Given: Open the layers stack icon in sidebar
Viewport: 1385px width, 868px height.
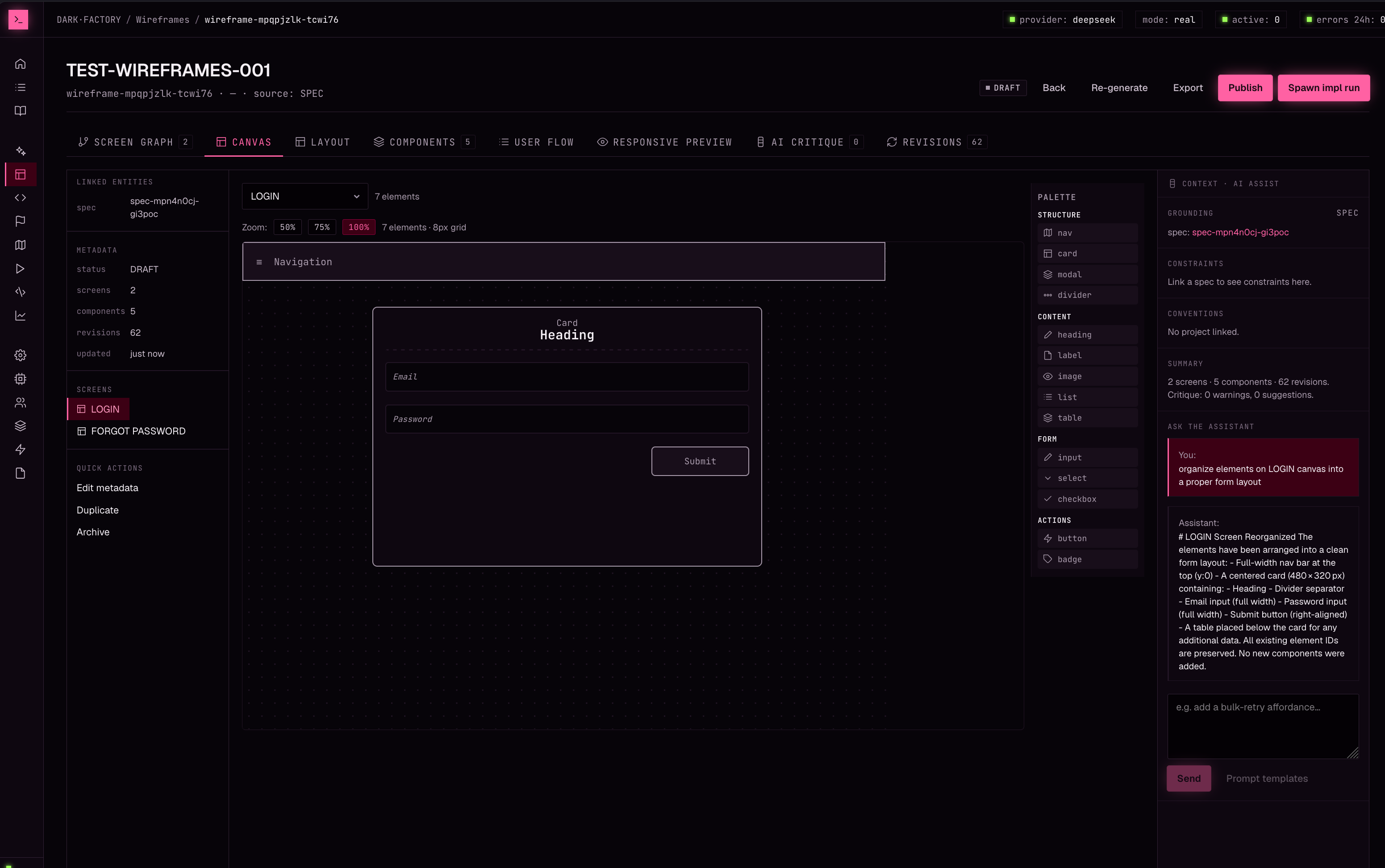Looking at the screenshot, I should coord(20,426).
